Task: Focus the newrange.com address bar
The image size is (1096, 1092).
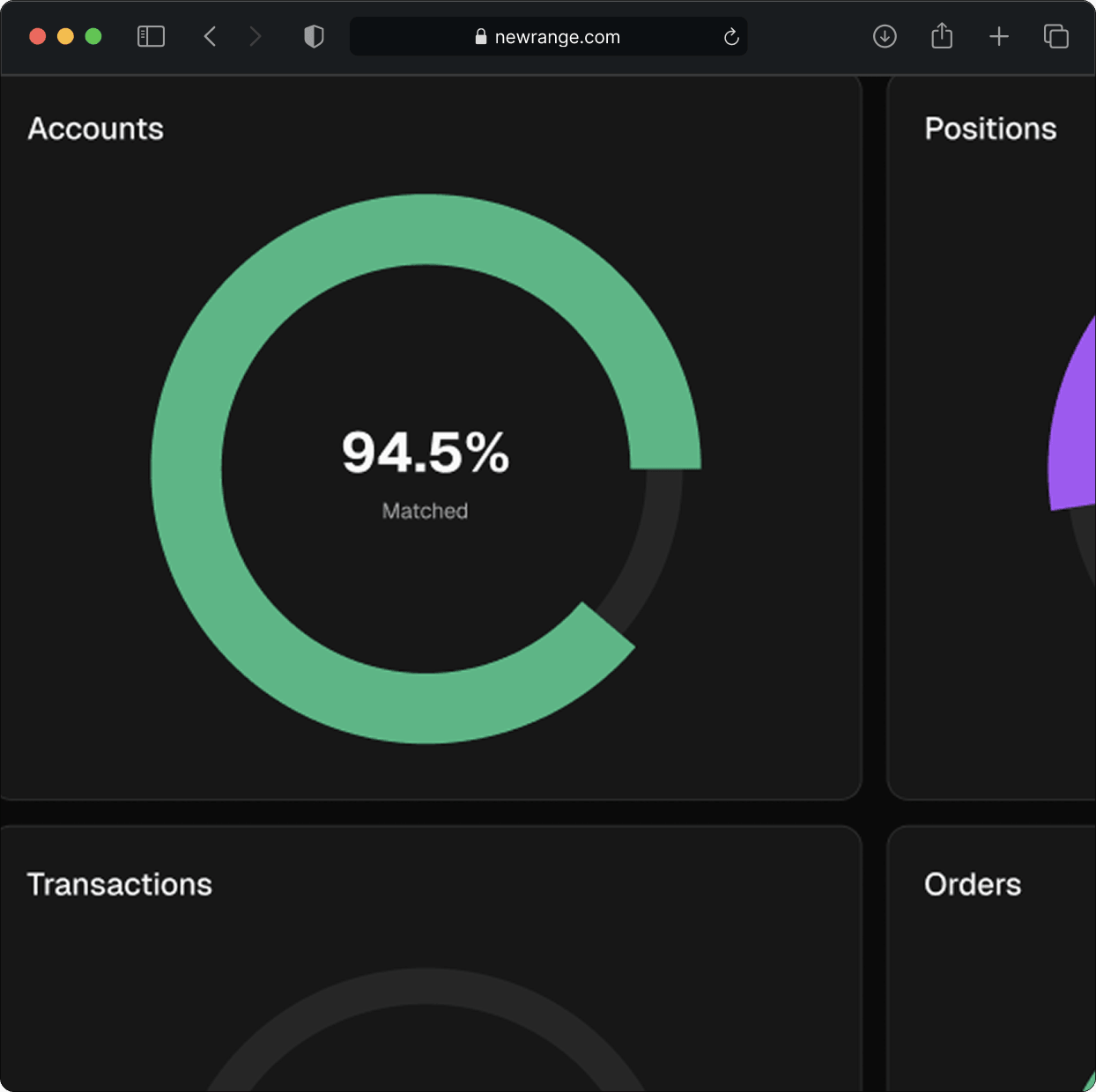Action: (557, 37)
